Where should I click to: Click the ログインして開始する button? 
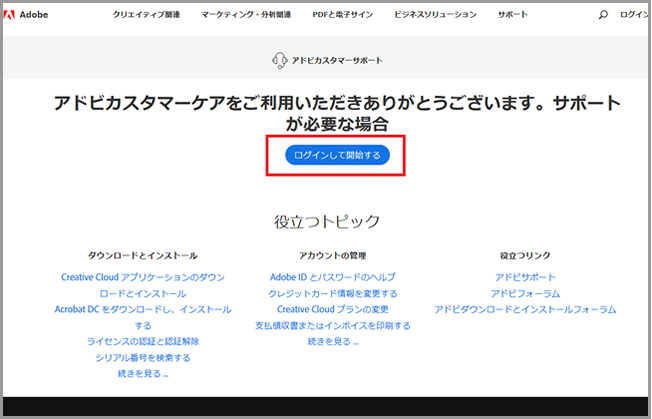337,155
